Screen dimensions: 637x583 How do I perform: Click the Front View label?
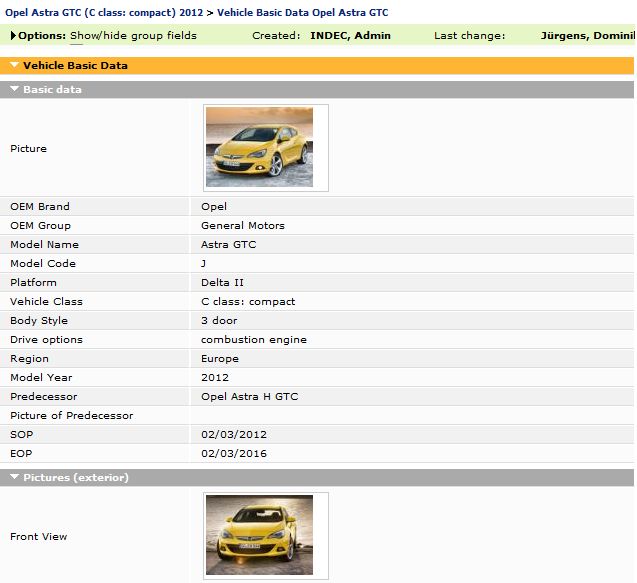pos(39,537)
